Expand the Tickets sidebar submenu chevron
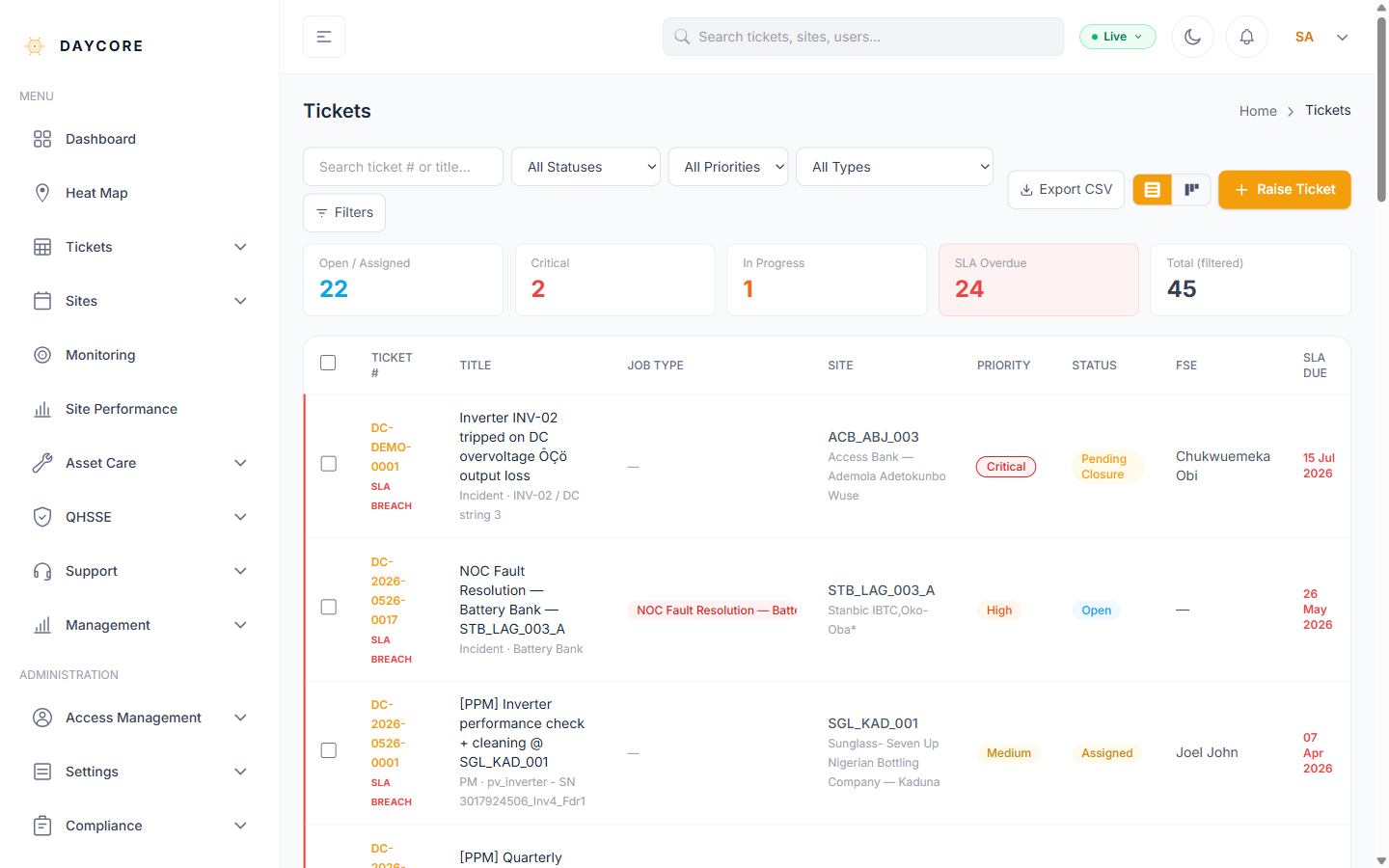Screen dimensions: 1389x868 (x=241, y=247)
